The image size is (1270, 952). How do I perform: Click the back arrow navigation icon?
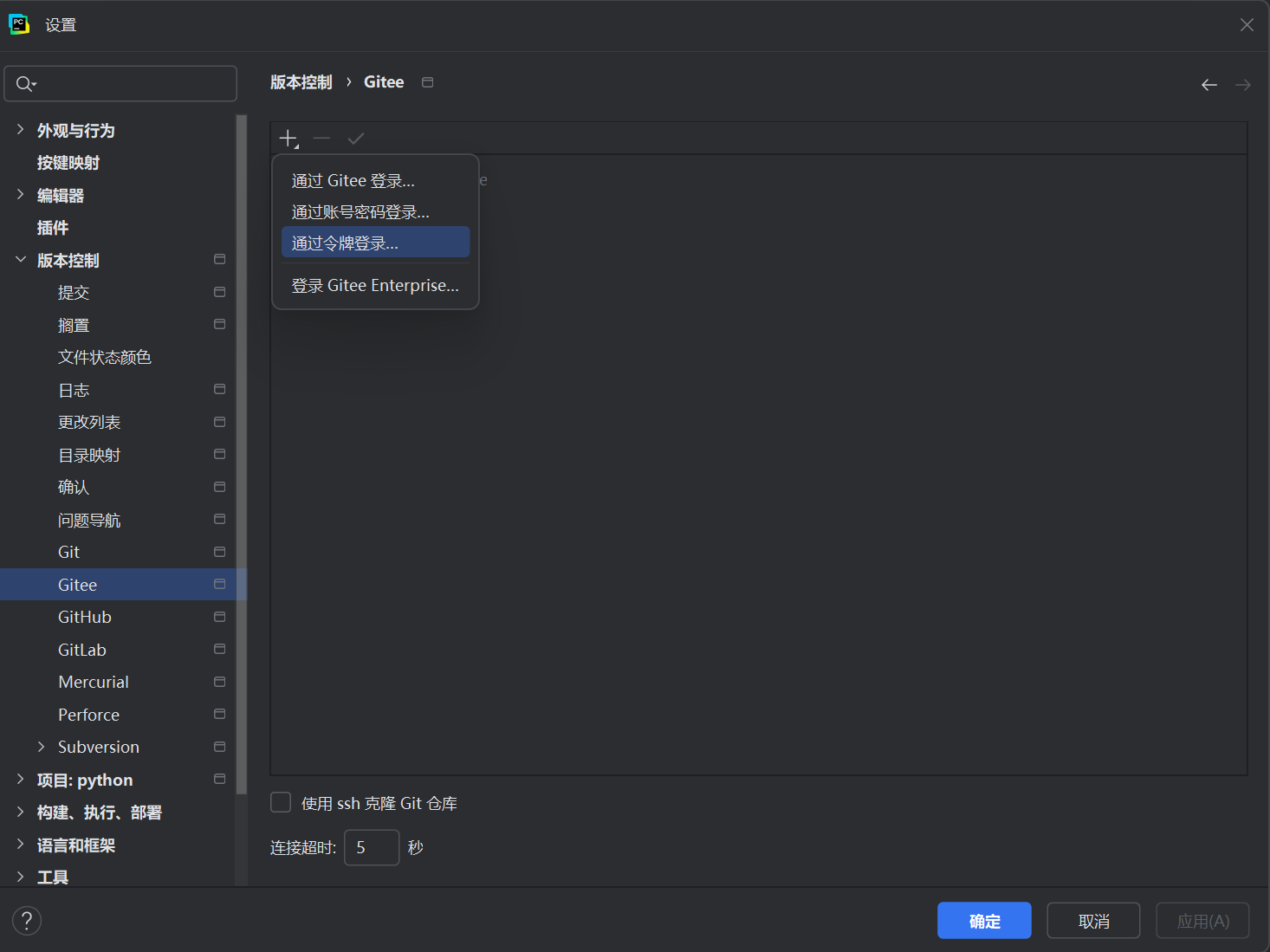click(x=1209, y=84)
